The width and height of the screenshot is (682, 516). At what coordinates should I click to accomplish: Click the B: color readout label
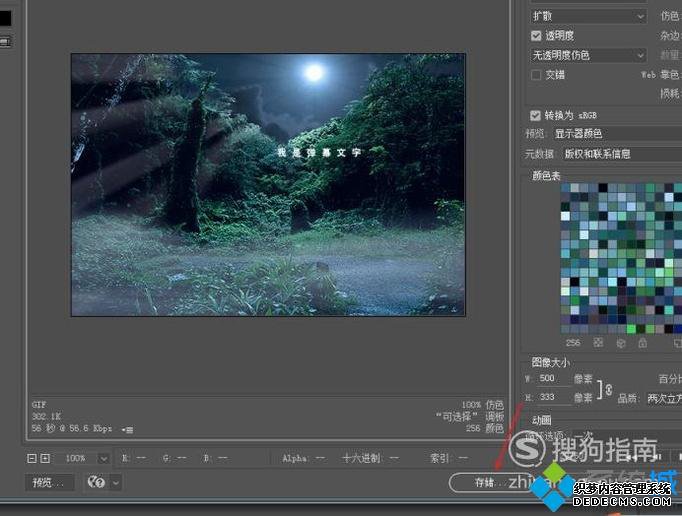207,458
